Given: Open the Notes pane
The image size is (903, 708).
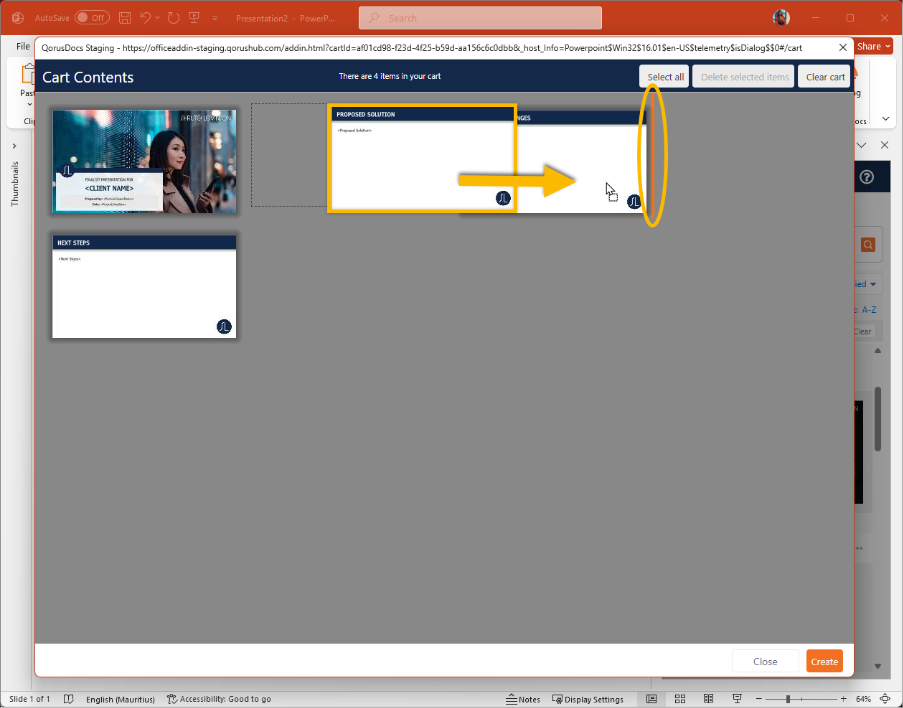Looking at the screenshot, I should 523,699.
